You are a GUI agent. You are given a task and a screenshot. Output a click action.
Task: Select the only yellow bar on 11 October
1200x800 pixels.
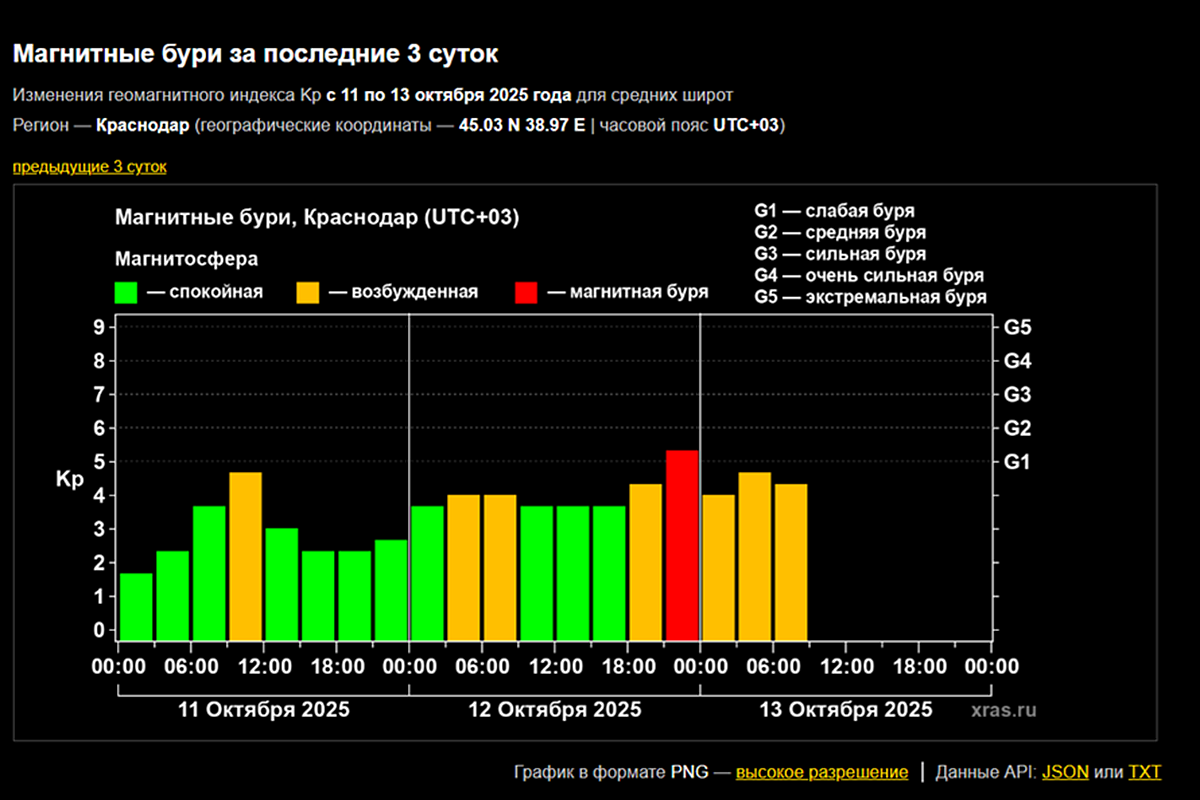click(245, 556)
